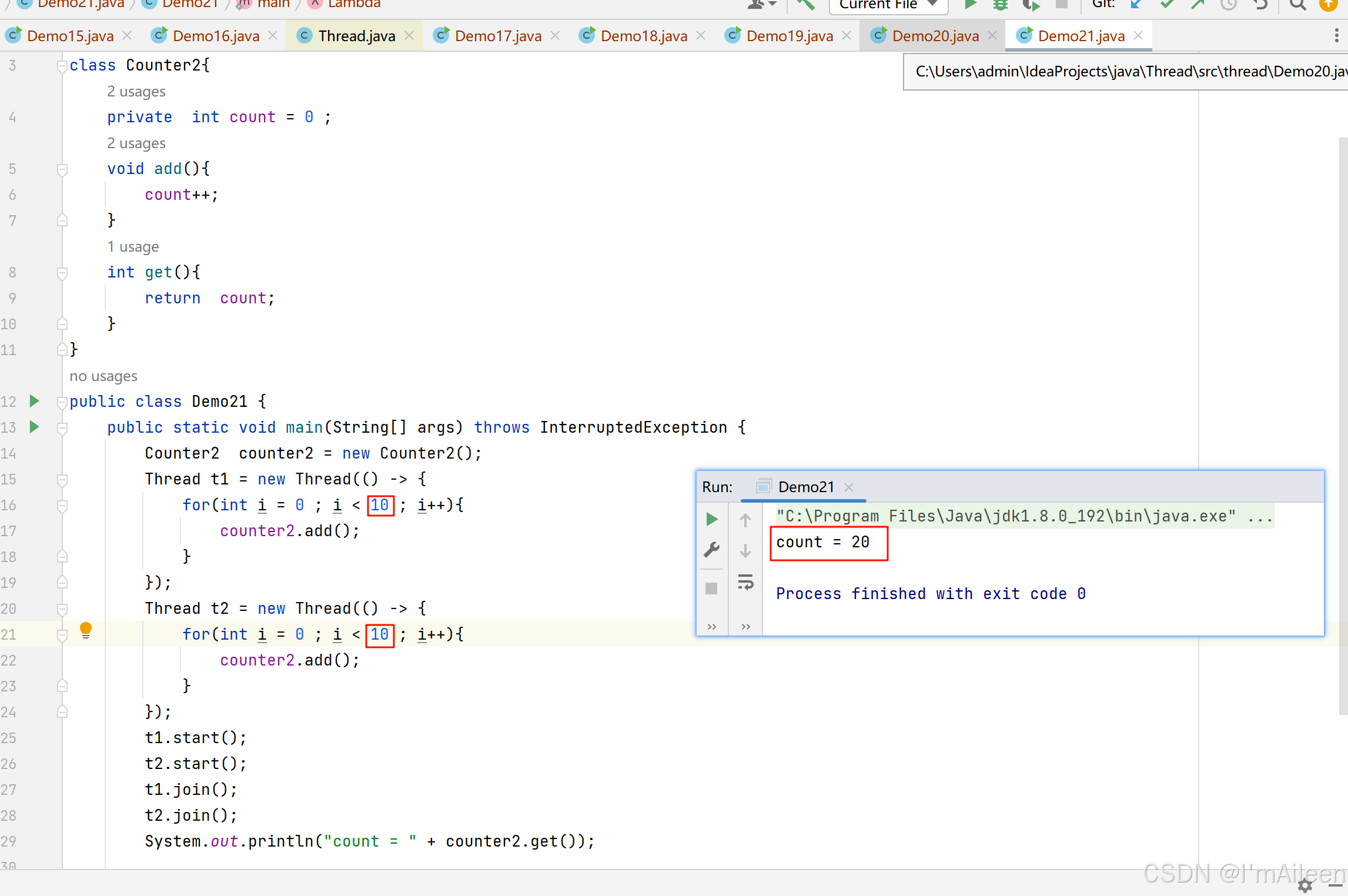1348x896 pixels.
Task: Git update project with the blue arrow
Action: [x=1136, y=5]
